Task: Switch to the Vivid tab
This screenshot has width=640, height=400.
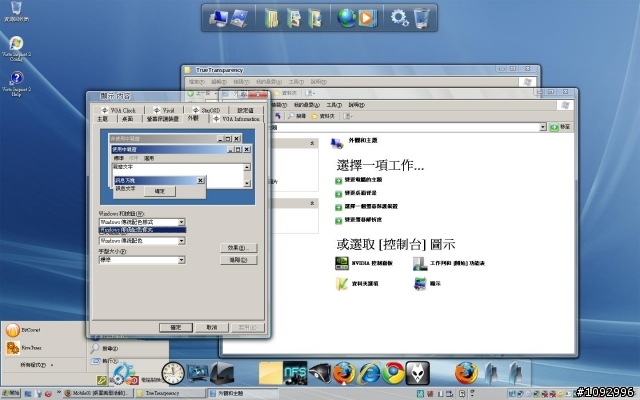Action: 164,110
